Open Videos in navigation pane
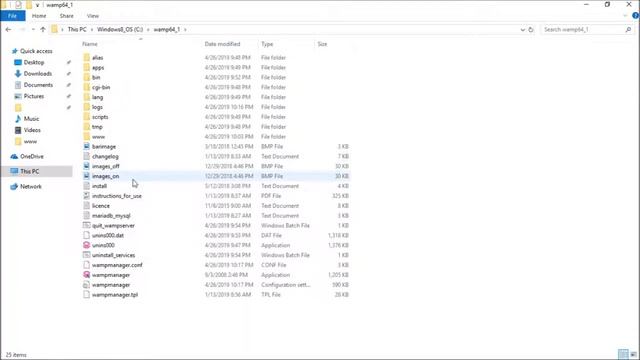The image size is (640, 360). [x=32, y=130]
